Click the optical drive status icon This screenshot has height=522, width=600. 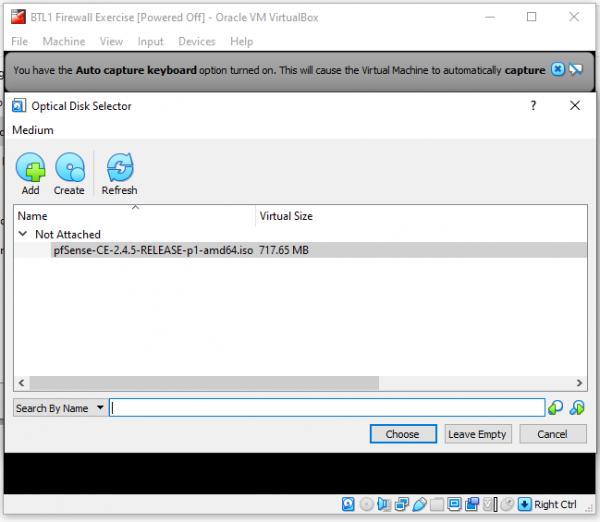point(366,504)
